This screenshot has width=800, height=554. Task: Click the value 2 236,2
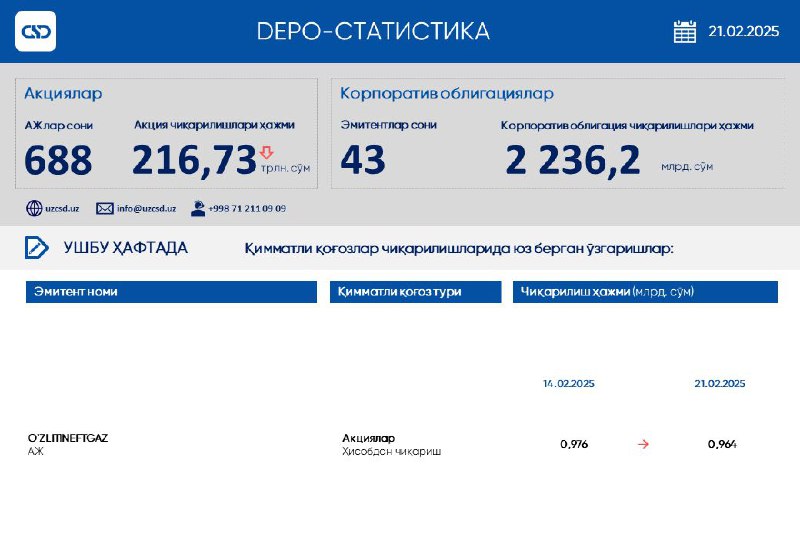(x=572, y=160)
